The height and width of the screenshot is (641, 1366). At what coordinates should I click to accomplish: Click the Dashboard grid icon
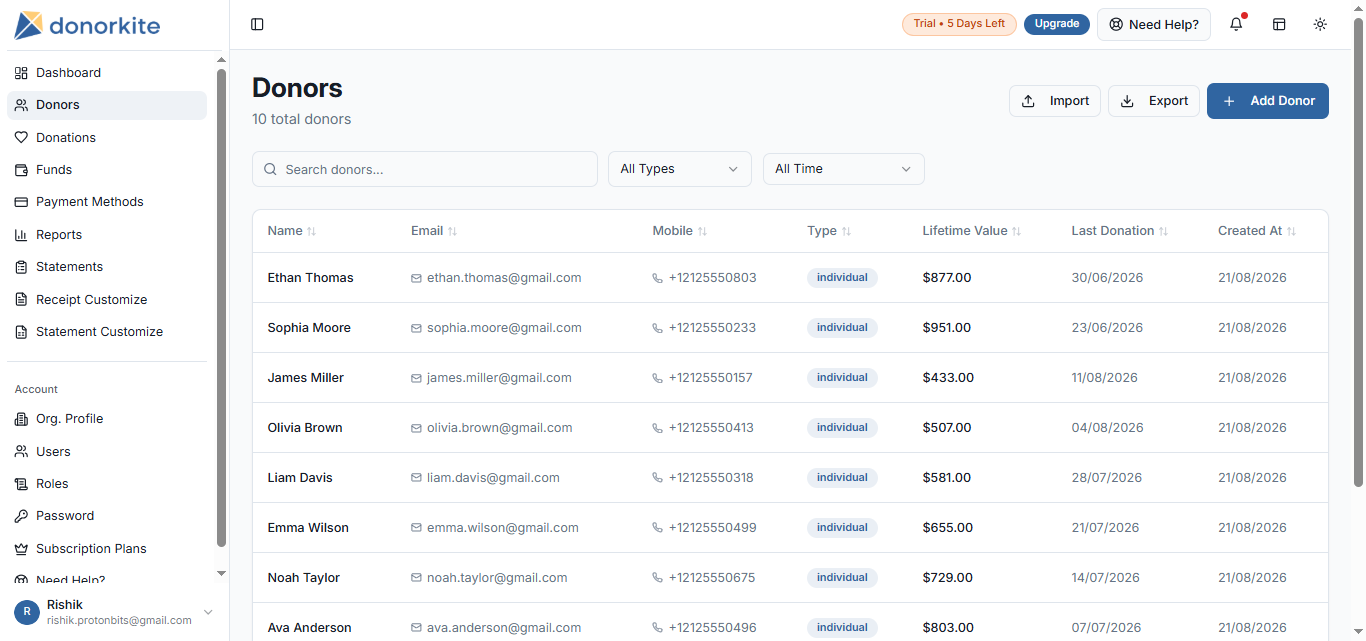click(21, 73)
